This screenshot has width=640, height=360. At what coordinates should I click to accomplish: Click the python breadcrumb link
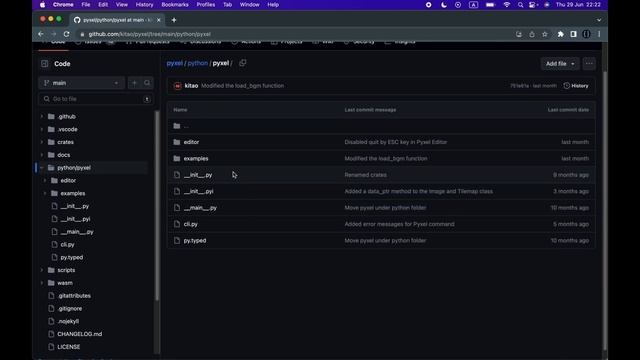coord(198,63)
